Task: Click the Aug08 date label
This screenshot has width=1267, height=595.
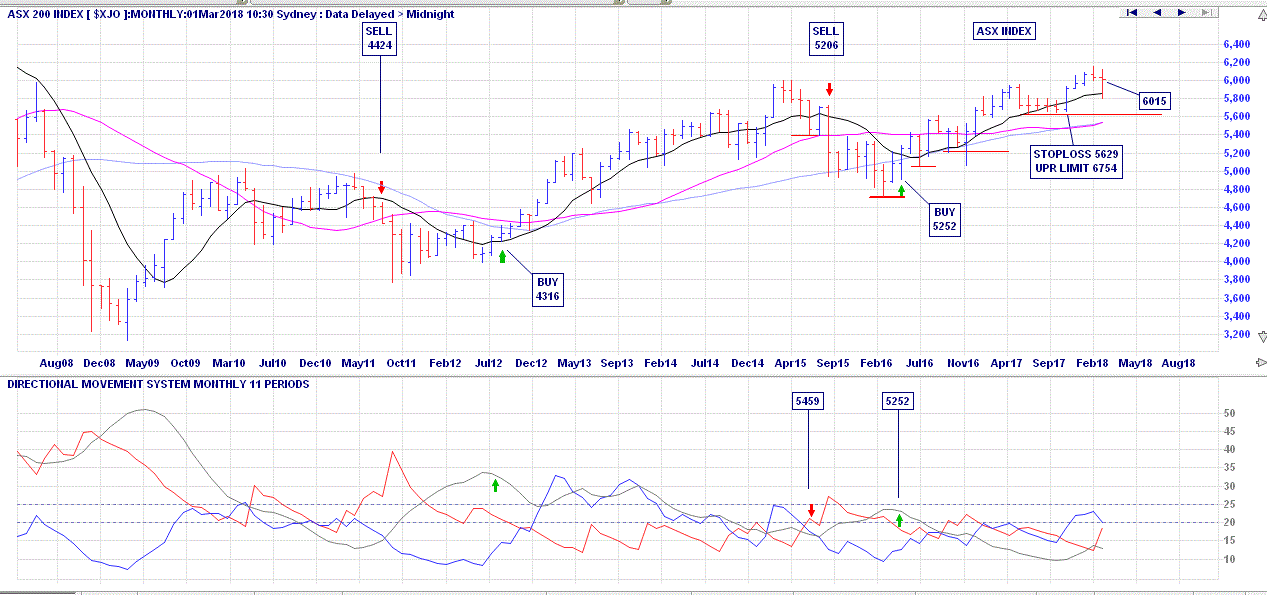Action: (57, 364)
